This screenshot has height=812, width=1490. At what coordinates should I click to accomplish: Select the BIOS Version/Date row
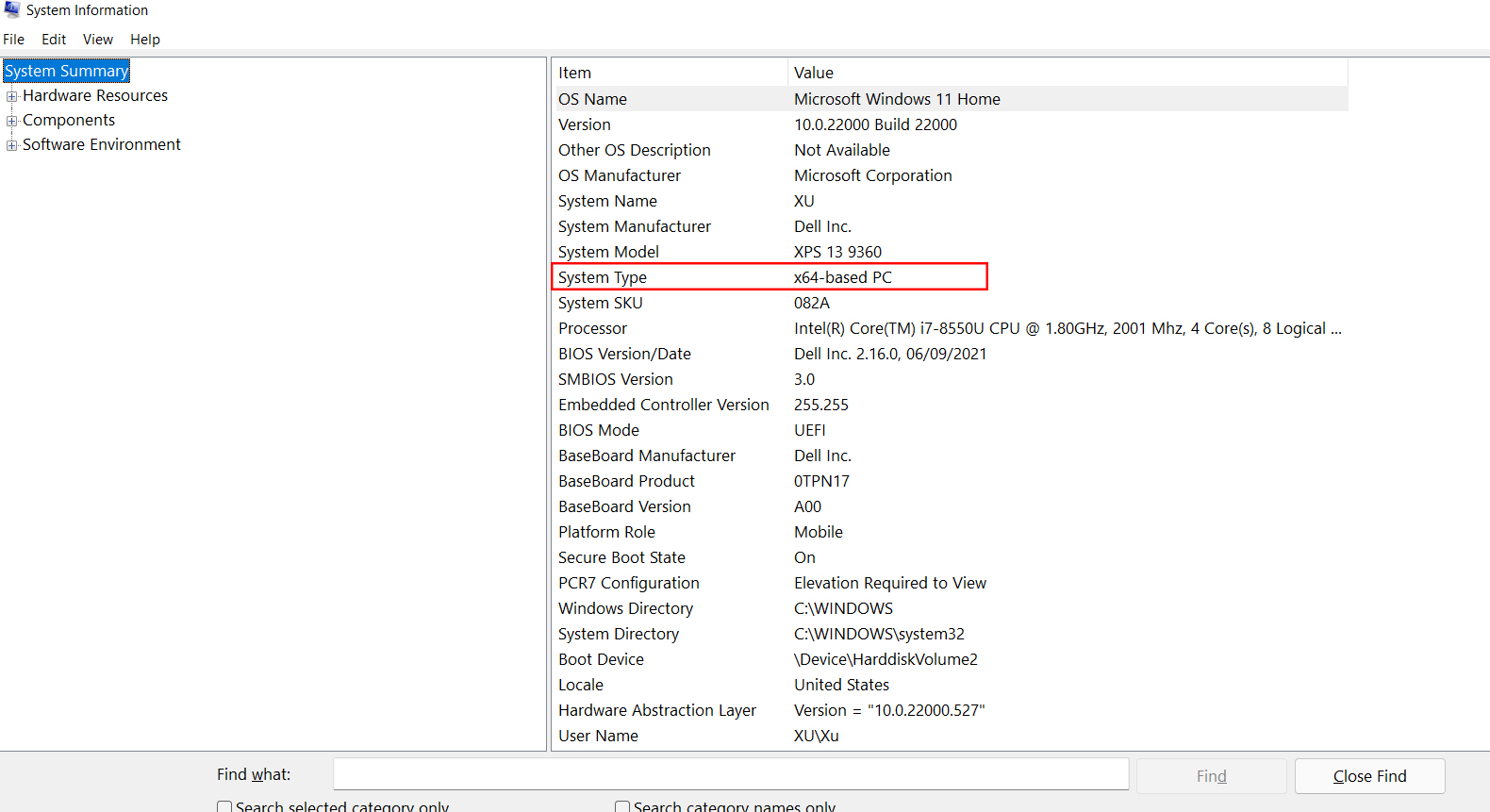click(951, 354)
